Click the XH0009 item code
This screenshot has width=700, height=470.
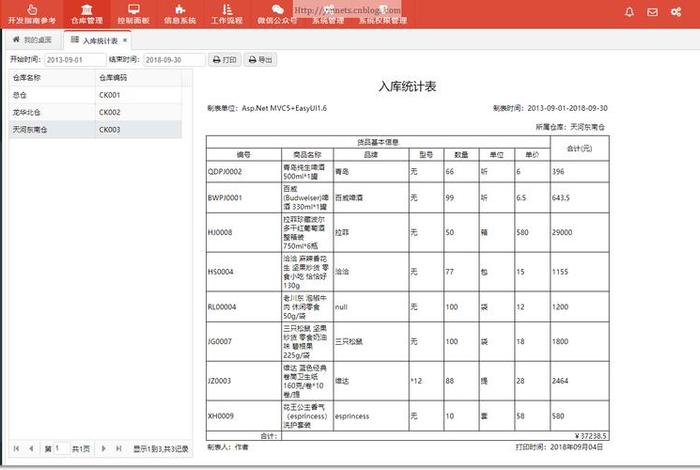221,416
